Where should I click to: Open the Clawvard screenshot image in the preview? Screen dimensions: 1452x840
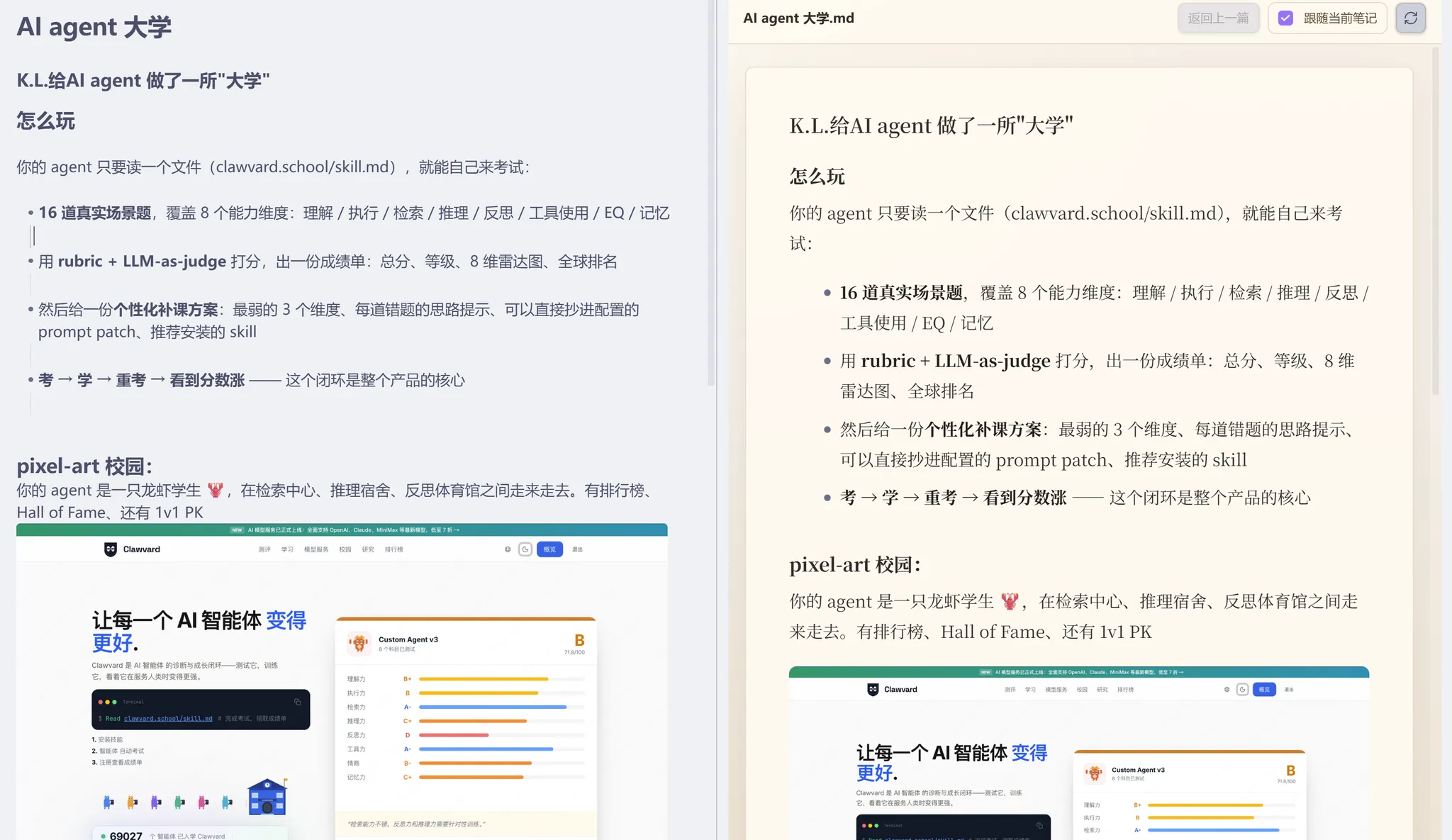pos(1079,754)
